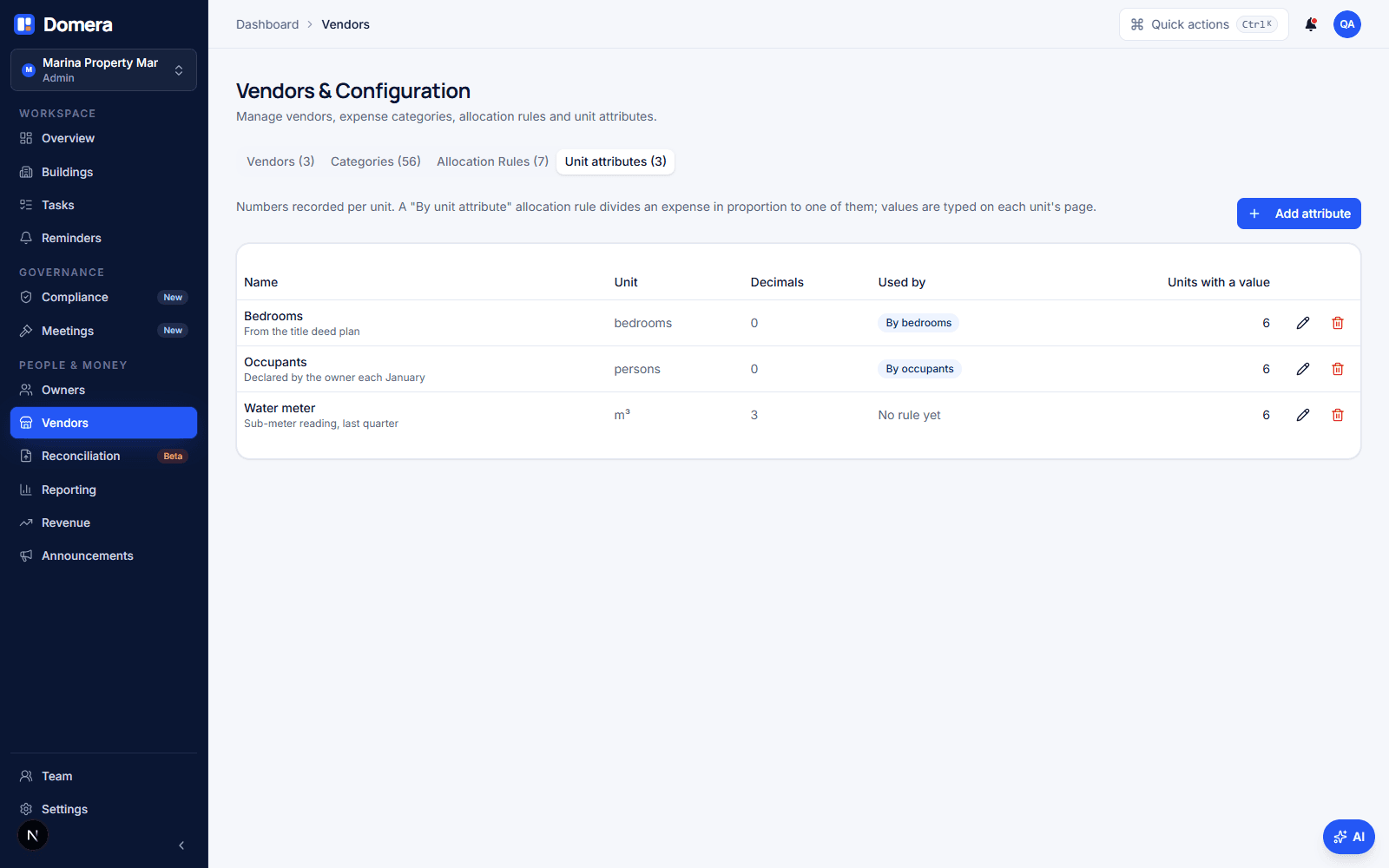Open Quick actions command palette

click(x=1203, y=24)
